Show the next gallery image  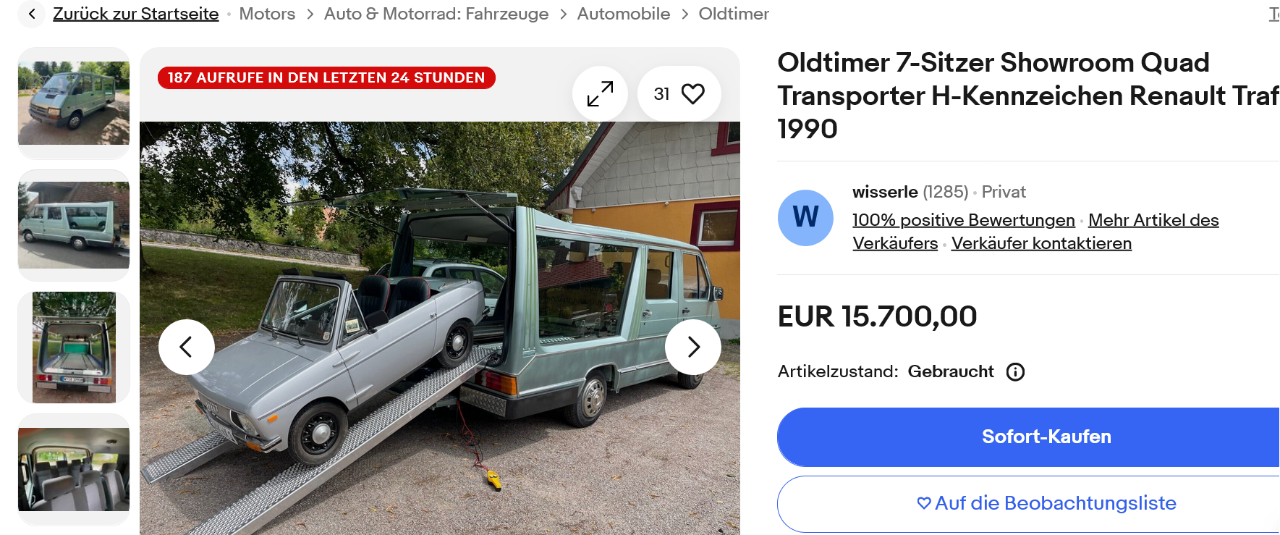[693, 347]
